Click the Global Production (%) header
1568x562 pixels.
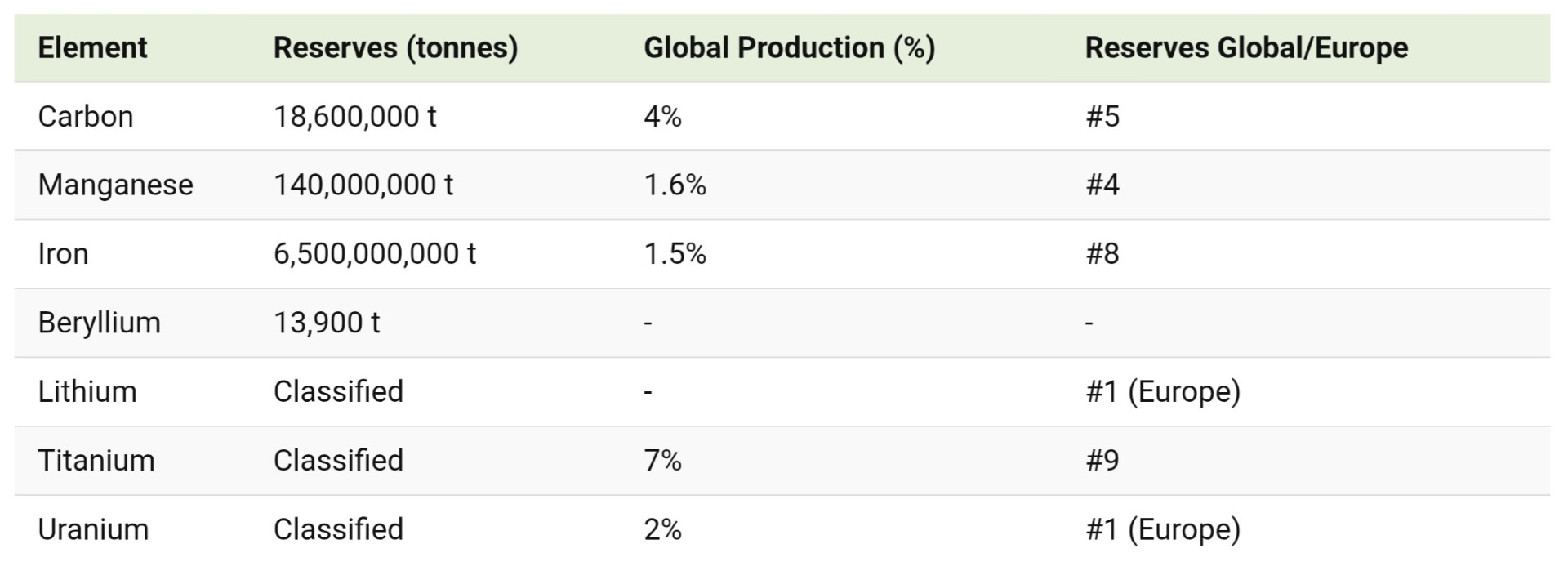(x=789, y=47)
